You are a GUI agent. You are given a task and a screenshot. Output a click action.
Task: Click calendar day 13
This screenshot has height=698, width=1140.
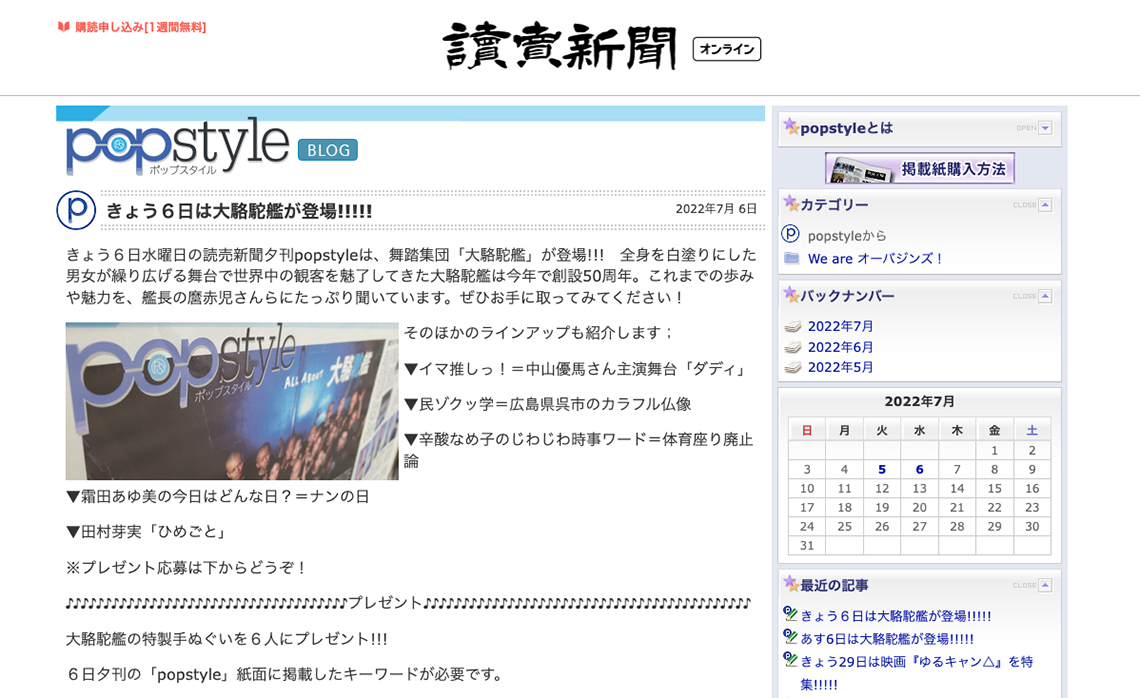[920, 489]
